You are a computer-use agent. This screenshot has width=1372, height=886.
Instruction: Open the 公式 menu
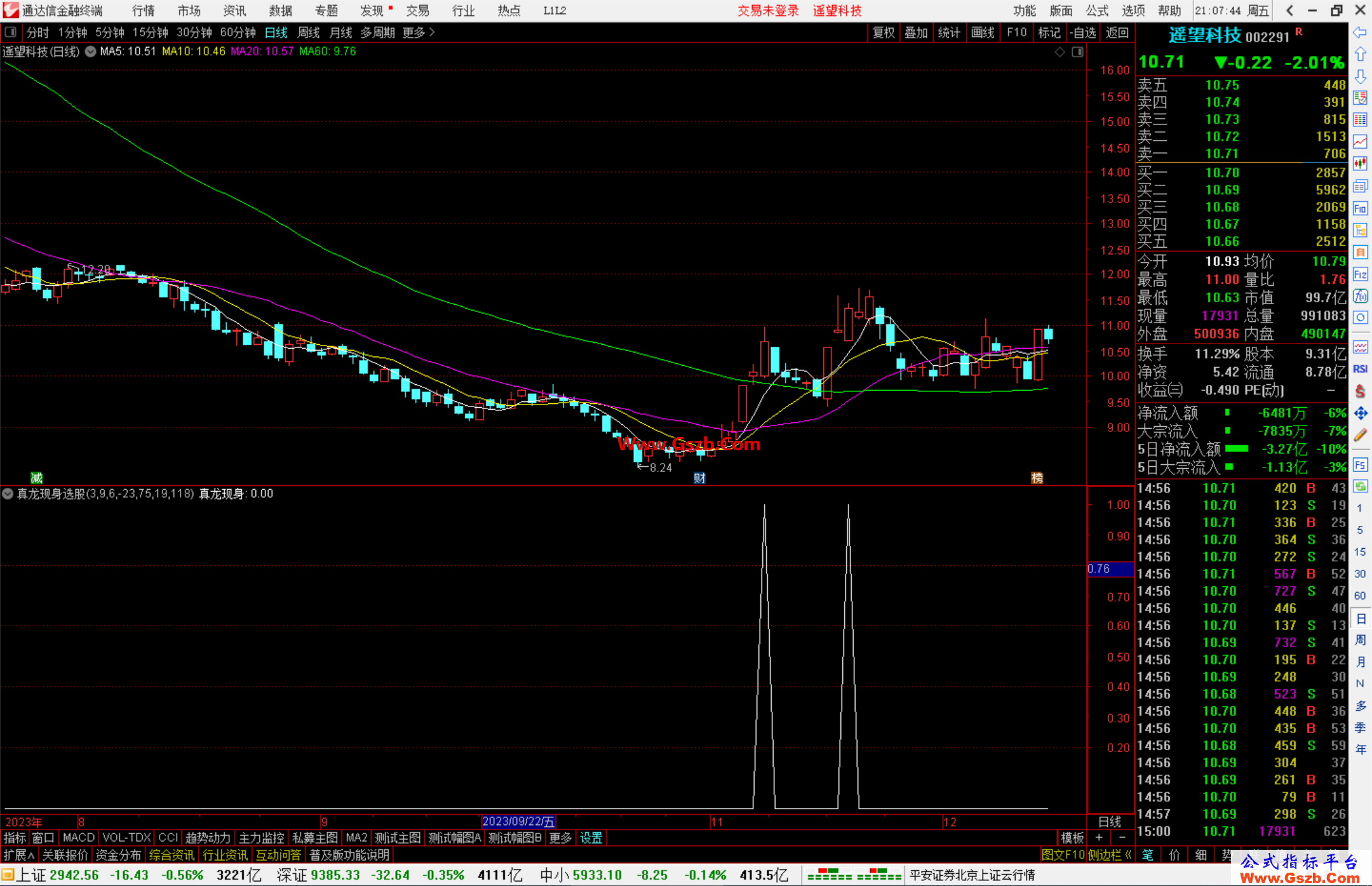pos(1097,10)
